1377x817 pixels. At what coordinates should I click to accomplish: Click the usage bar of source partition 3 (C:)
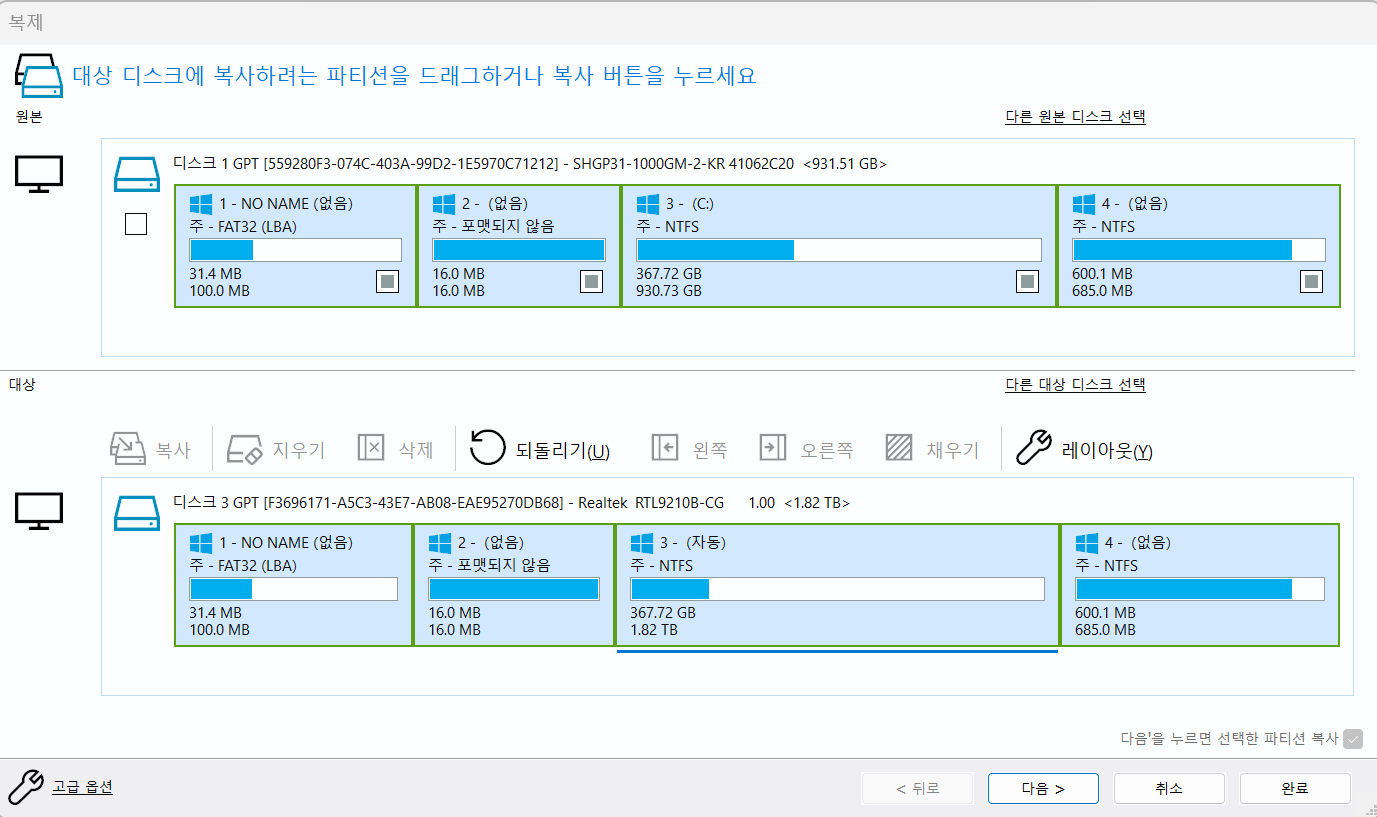[839, 250]
